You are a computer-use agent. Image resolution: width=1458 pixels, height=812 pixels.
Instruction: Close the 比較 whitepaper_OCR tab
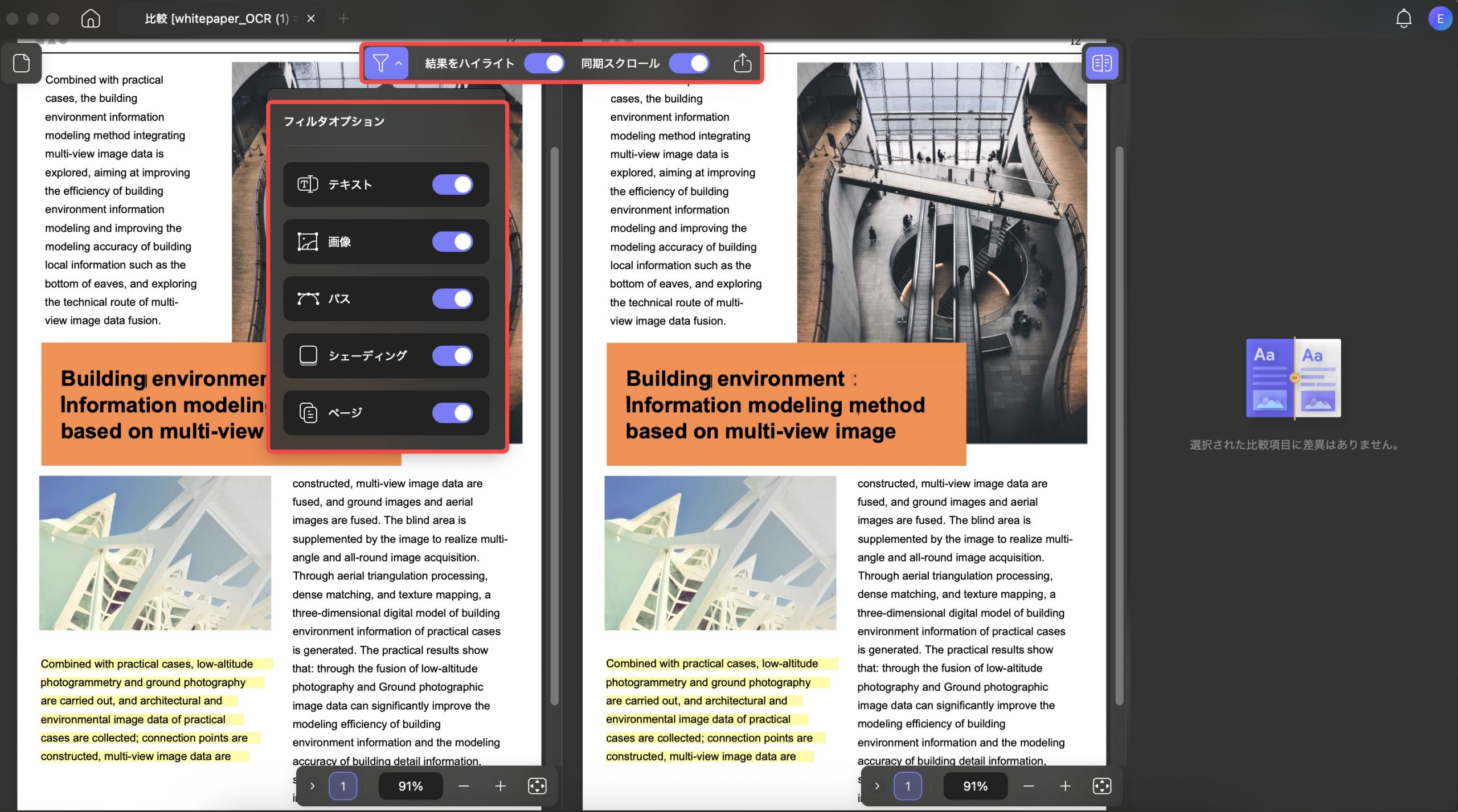311,19
